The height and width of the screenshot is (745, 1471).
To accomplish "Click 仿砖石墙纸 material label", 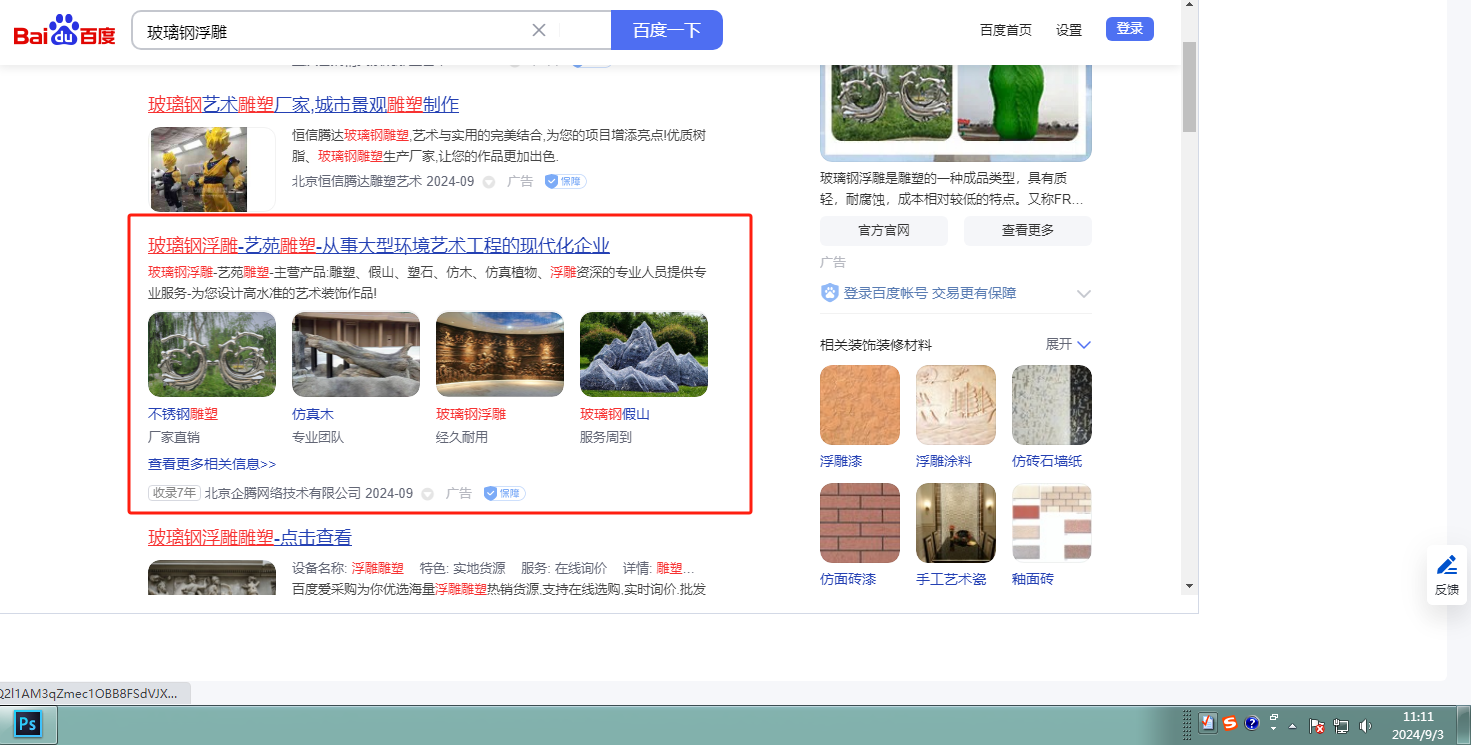I will coord(1047,461).
